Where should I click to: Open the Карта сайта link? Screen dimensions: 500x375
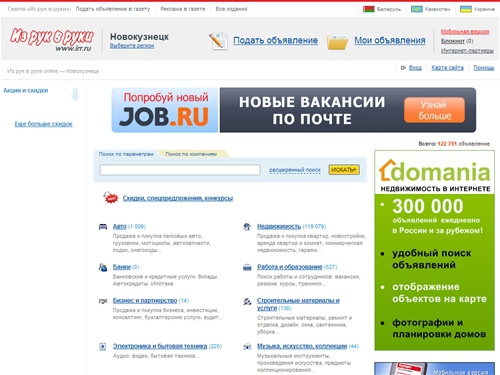447,68
